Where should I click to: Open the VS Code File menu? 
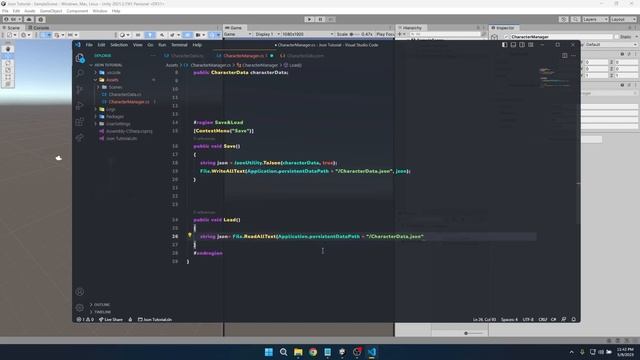tap(89, 45)
